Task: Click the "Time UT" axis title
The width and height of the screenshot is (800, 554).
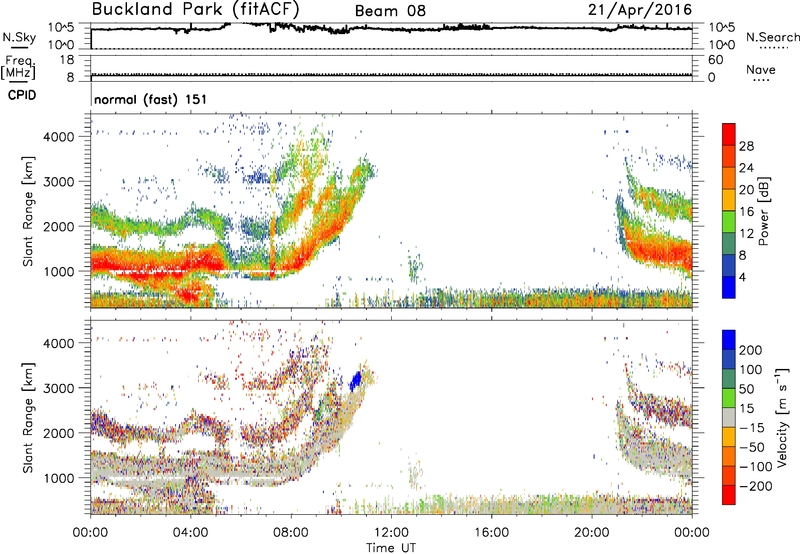Action: pos(391,548)
